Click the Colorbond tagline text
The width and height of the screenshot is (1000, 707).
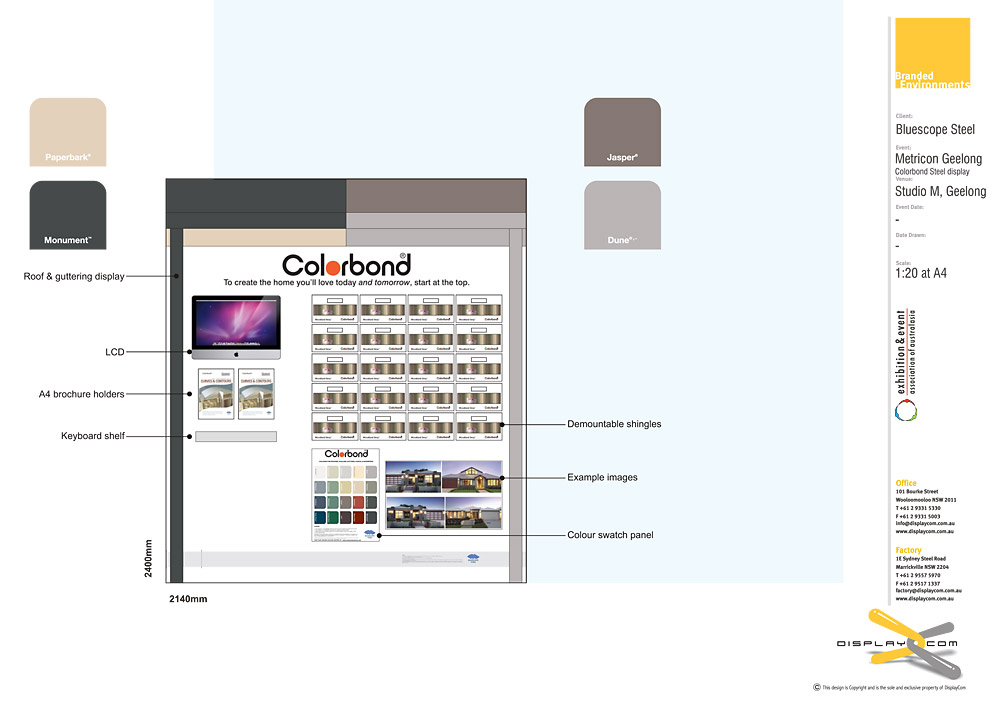pos(346,282)
